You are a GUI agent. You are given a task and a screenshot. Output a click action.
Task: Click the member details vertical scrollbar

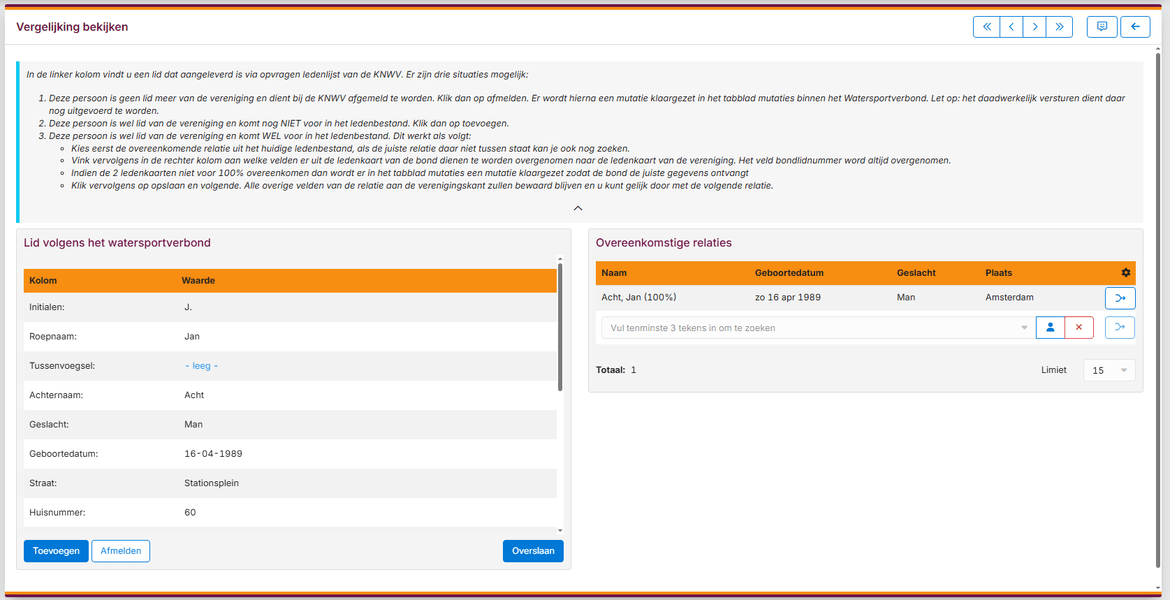pyautogui.click(x=560, y=326)
